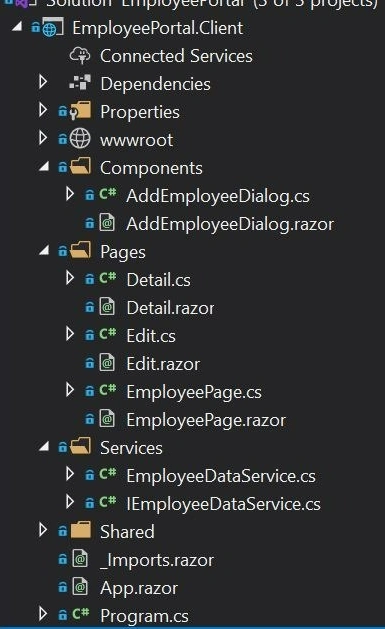Select EmployeePage.razor file name
The height and width of the screenshot is (629, 385).
click(206, 420)
